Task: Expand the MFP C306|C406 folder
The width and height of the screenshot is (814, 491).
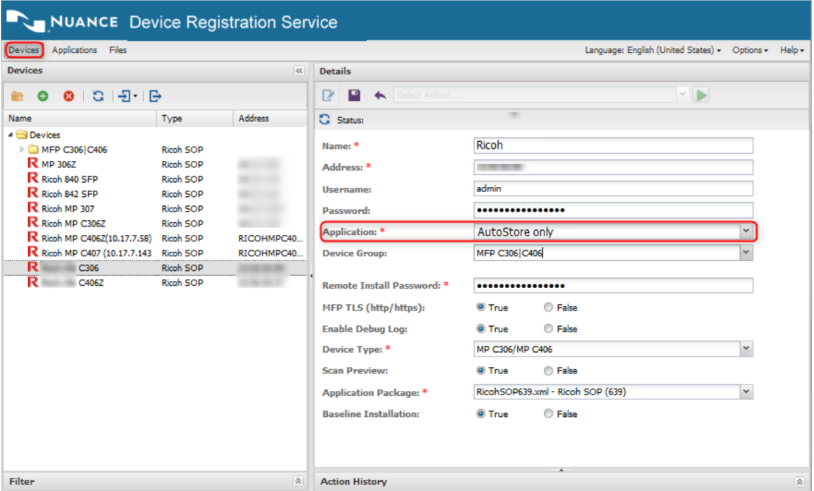Action: (22, 149)
